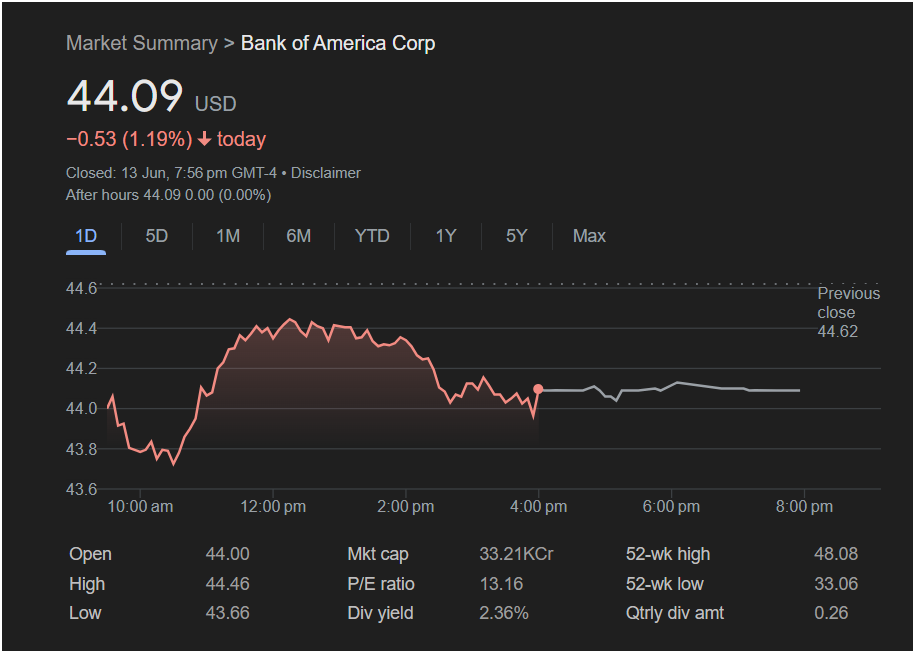Click the 52-wk high value 48.08
Screen dimensions: 915x653
tap(836, 554)
